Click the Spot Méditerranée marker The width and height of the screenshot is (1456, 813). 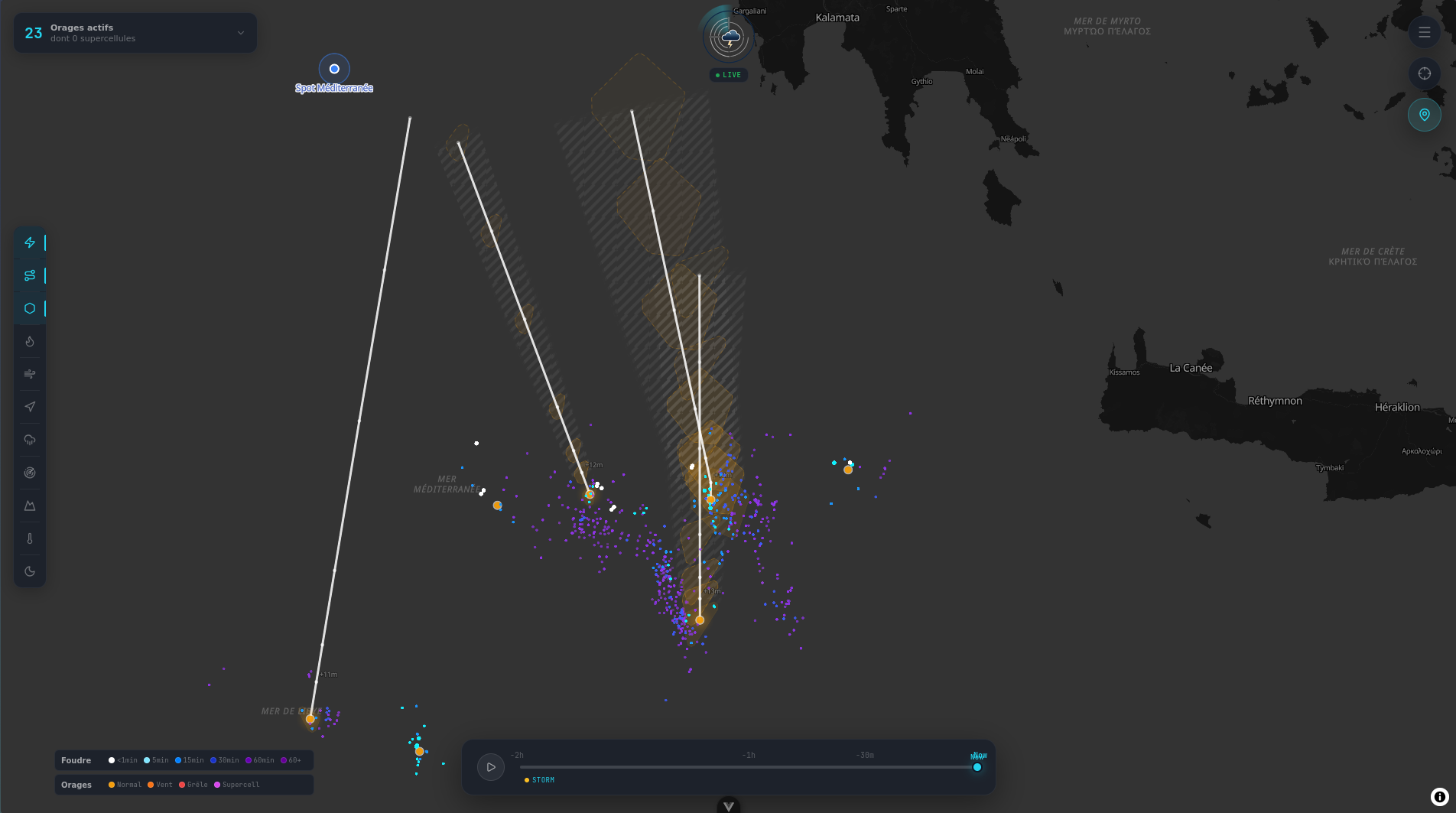(x=334, y=69)
